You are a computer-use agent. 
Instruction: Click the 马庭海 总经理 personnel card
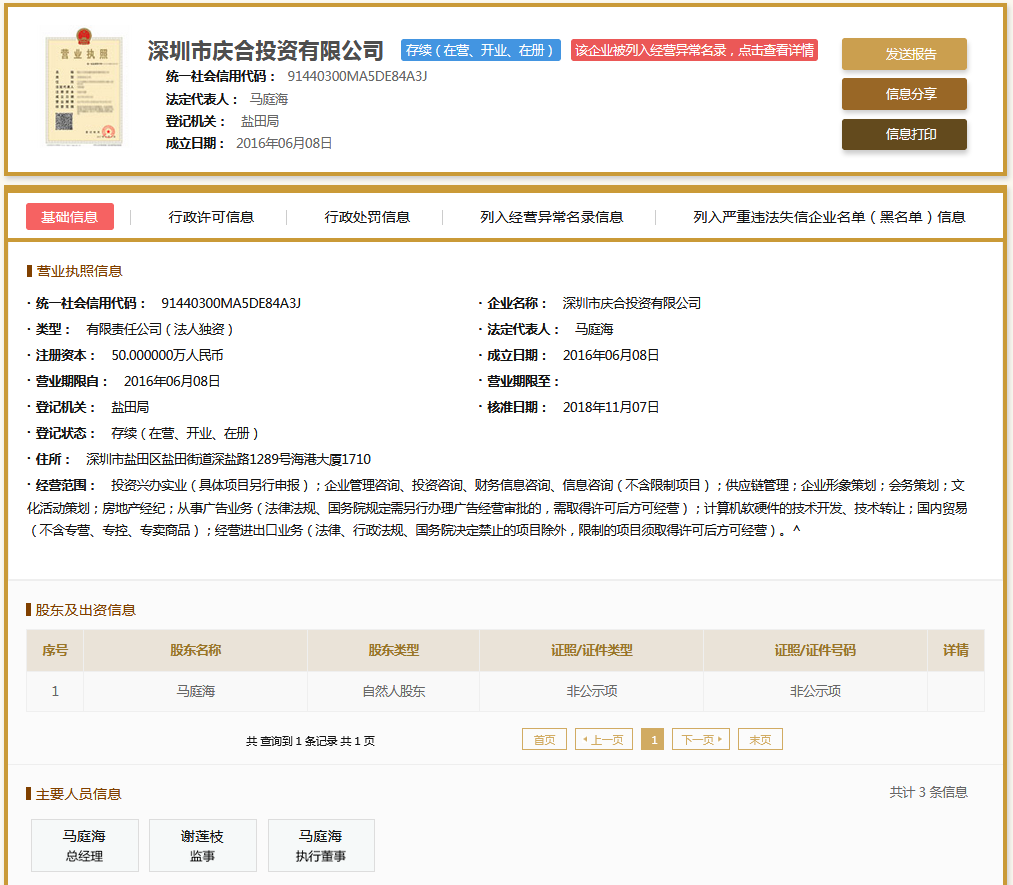85,845
